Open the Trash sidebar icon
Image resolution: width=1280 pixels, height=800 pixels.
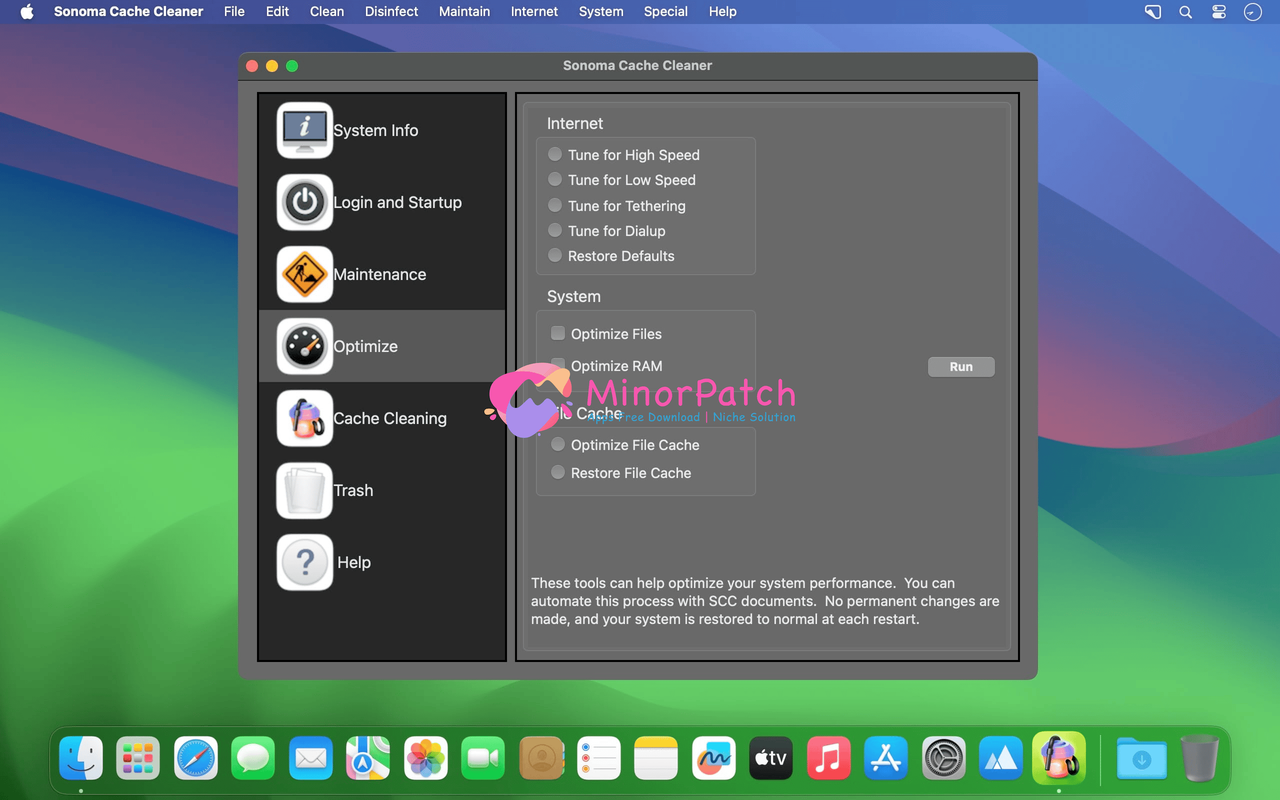[x=305, y=490]
